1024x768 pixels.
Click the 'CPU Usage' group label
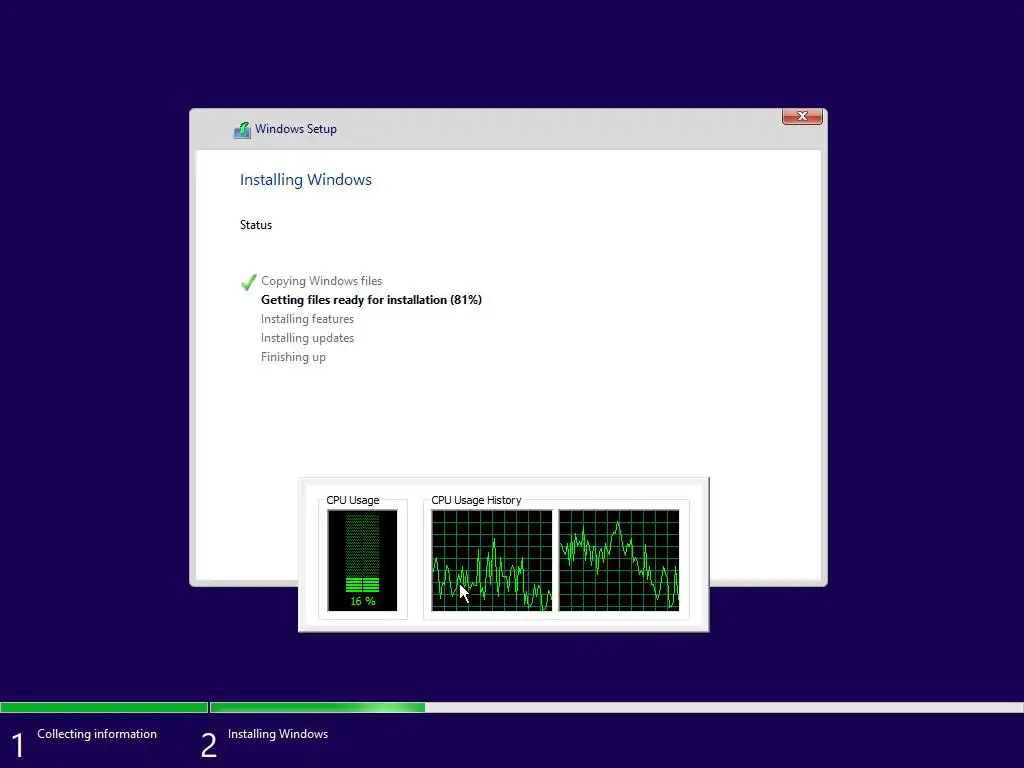[353, 500]
